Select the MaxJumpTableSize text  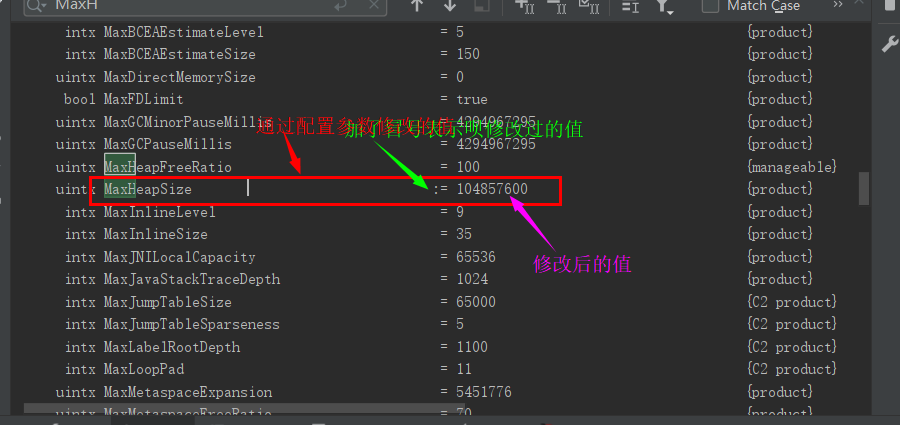tap(168, 302)
